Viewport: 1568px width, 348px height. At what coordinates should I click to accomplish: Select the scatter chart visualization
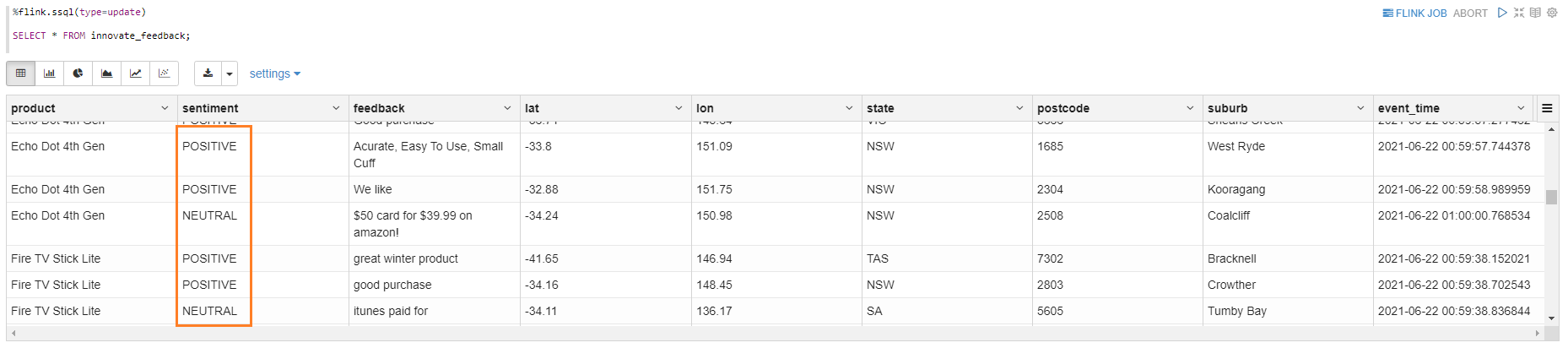point(165,73)
